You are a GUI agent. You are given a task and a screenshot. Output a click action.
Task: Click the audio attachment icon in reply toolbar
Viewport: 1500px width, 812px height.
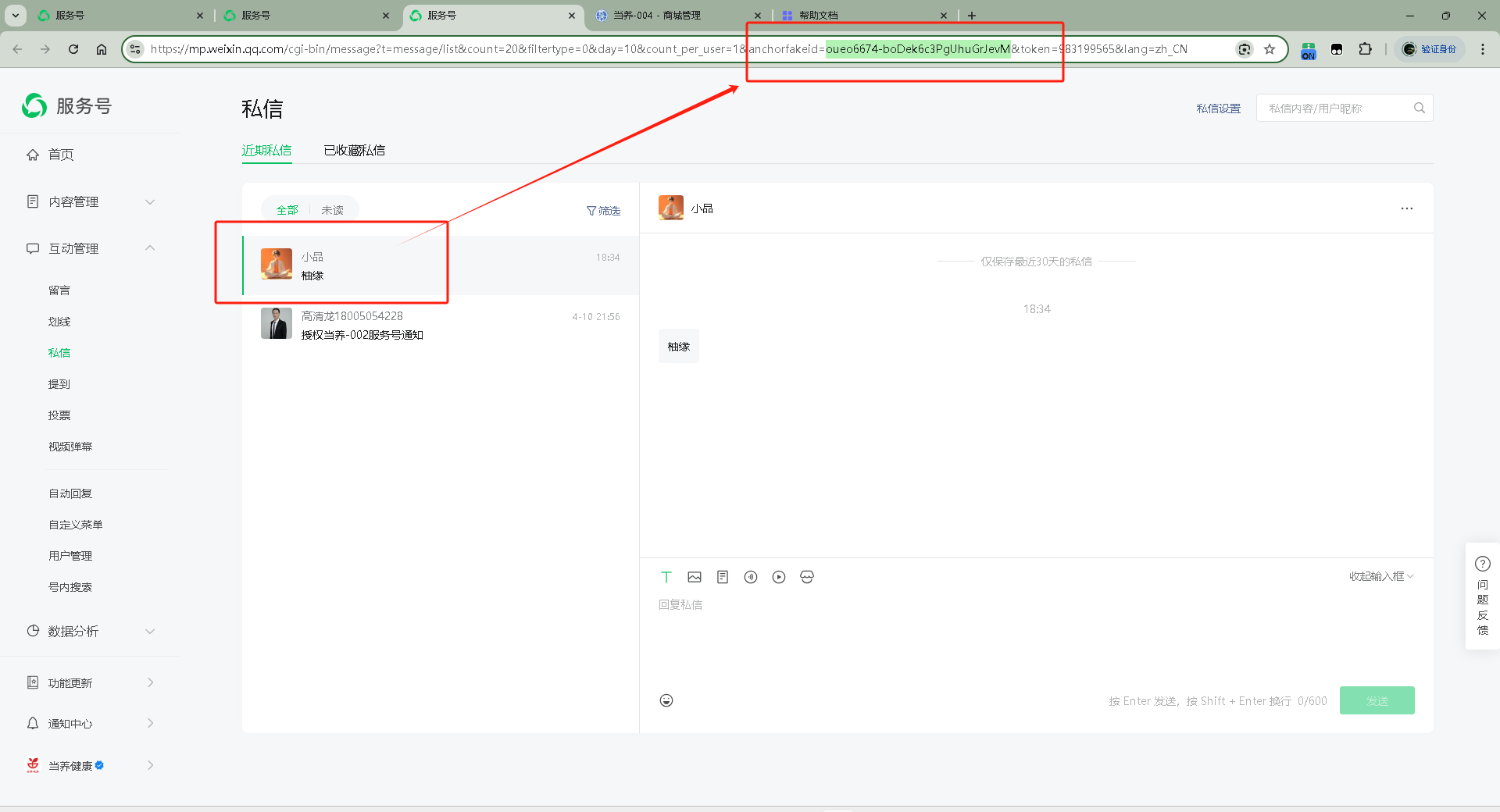tap(751, 577)
